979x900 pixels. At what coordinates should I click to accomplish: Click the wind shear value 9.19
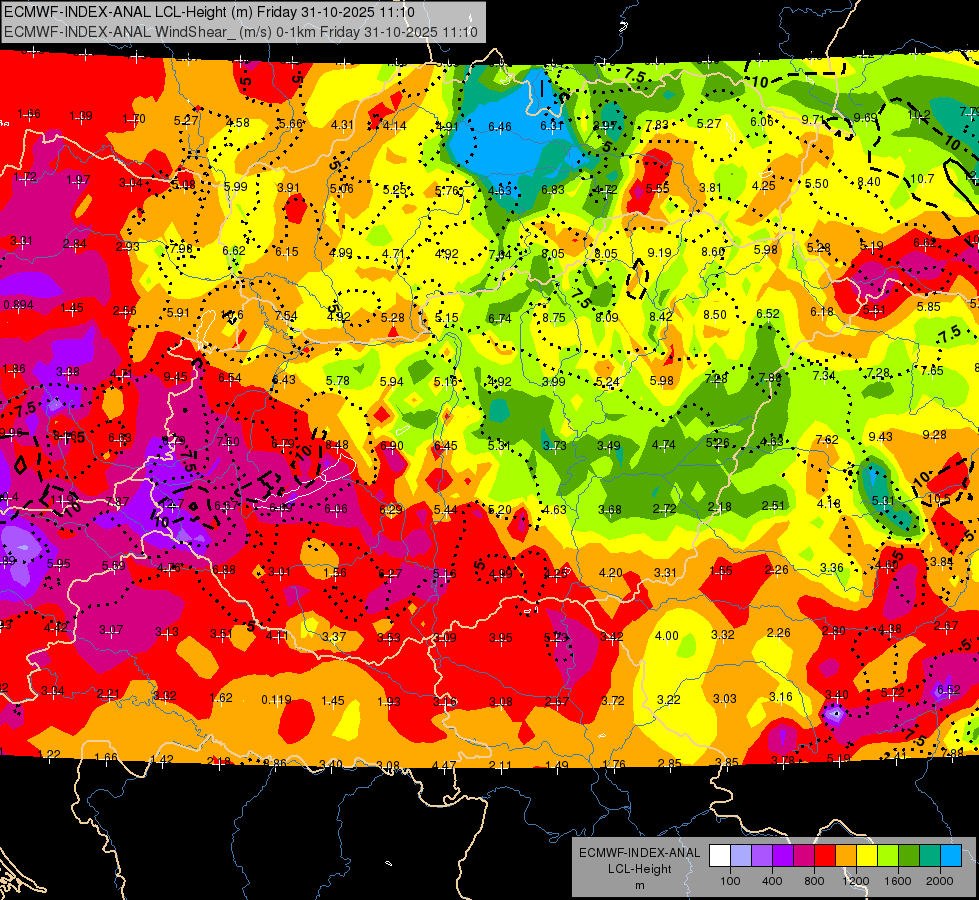point(659,253)
